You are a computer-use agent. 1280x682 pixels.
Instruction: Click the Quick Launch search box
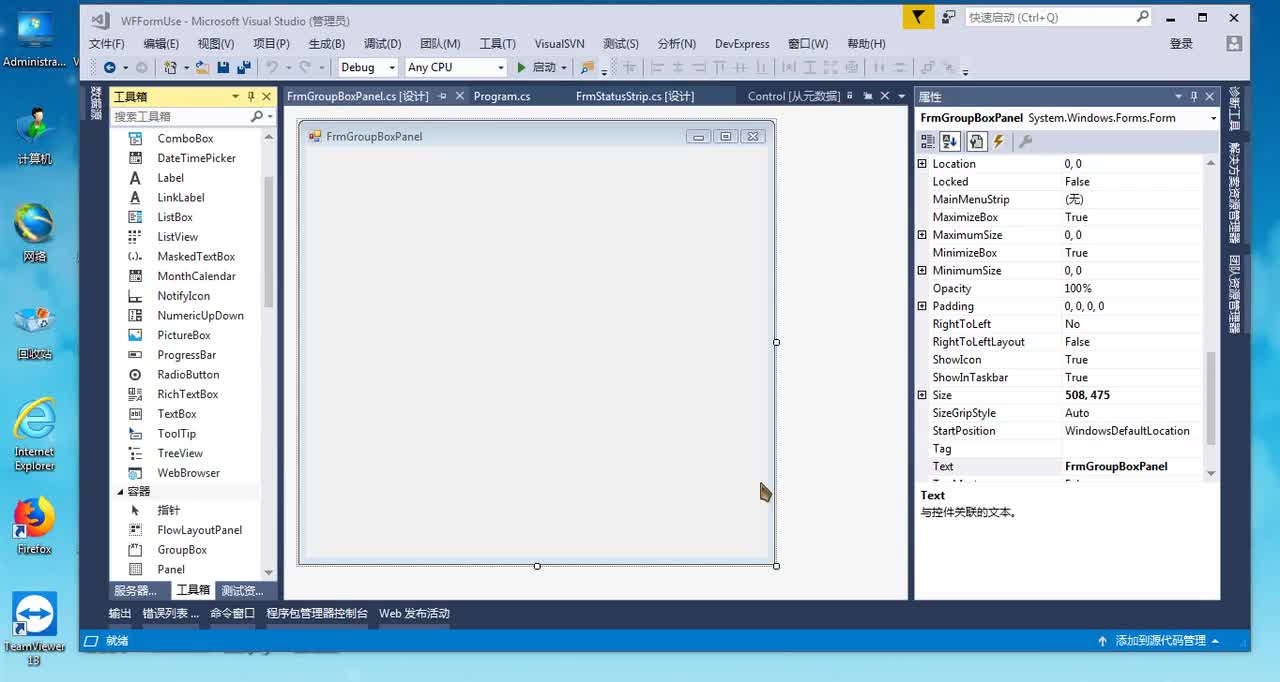(1058, 17)
